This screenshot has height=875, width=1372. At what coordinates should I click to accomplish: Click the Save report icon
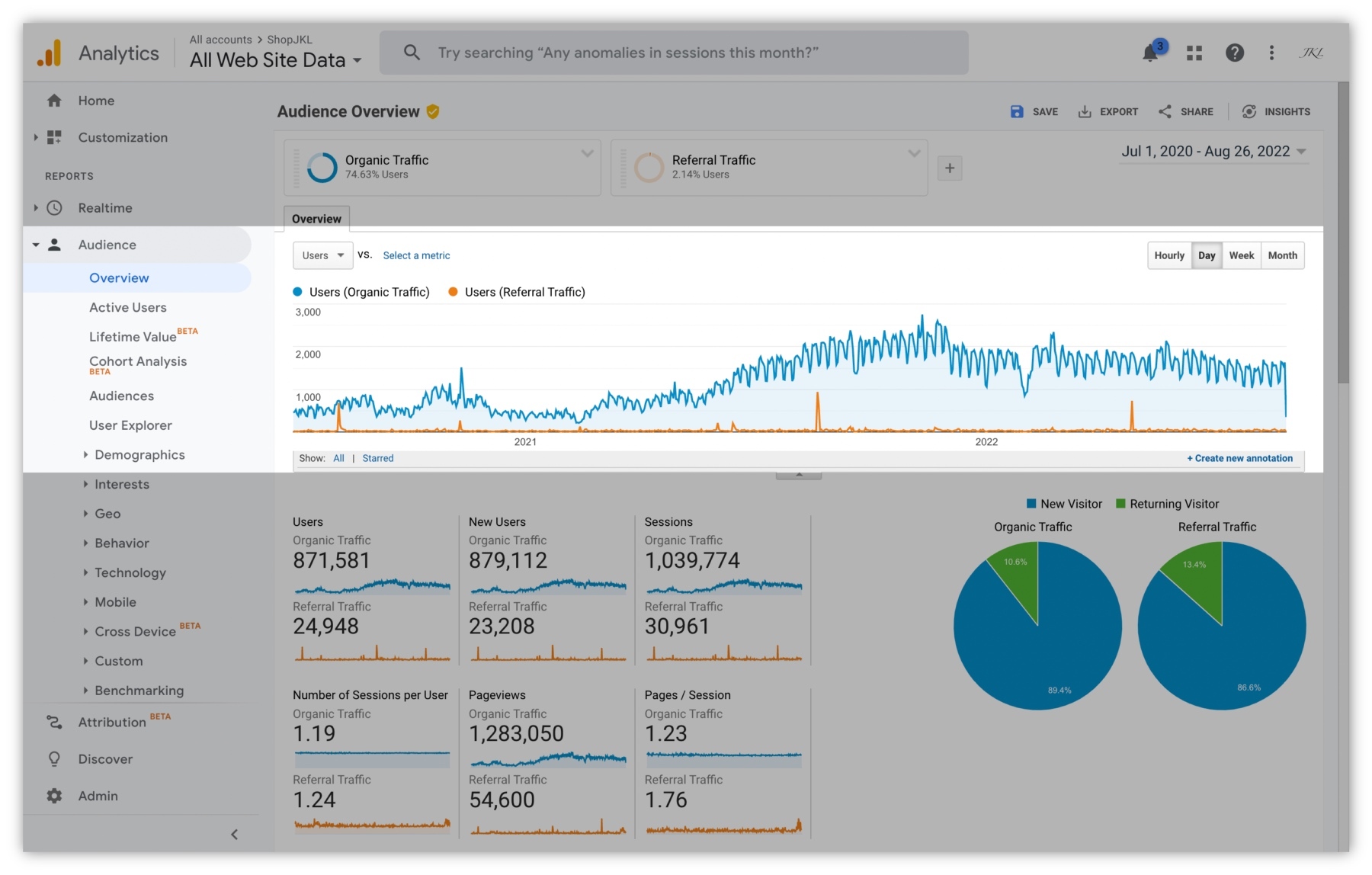tap(1017, 112)
